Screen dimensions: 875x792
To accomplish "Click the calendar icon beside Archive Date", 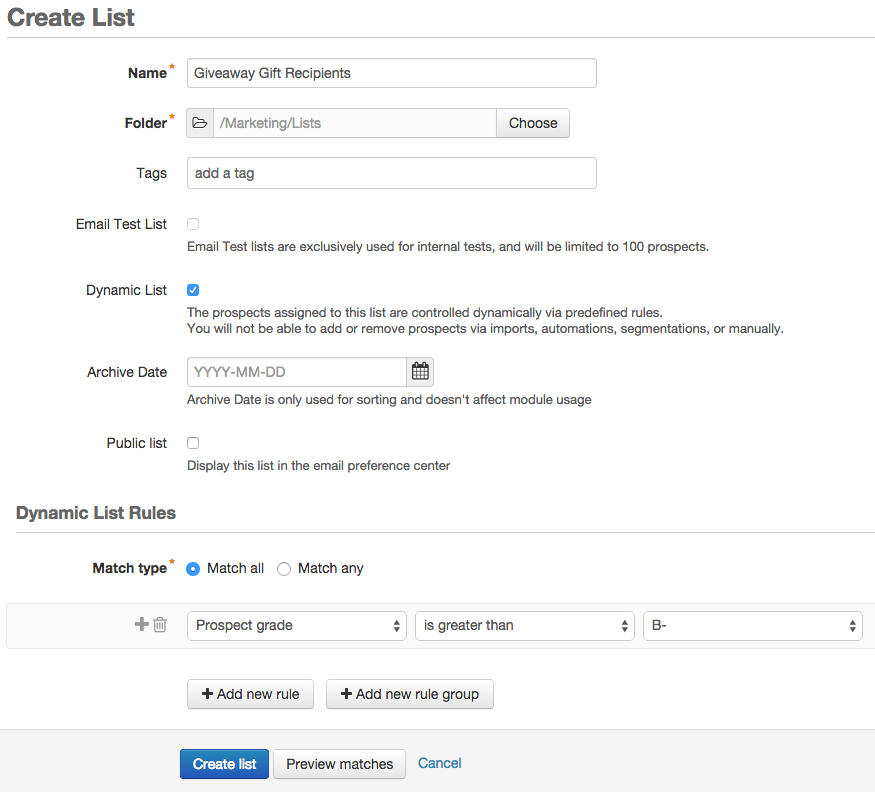I will click(x=420, y=372).
